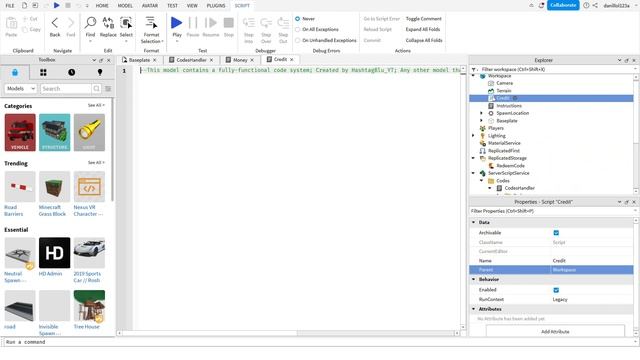The image size is (640, 360).
Task: Open Toolbox Inventory grid tab
Action: pos(43,72)
